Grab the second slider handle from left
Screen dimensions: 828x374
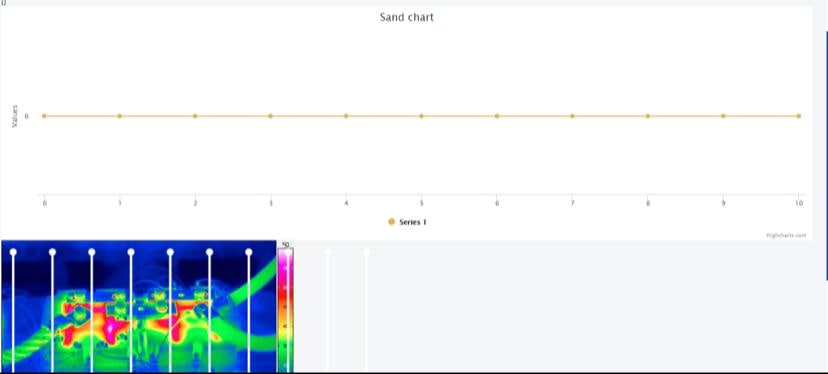(52, 253)
